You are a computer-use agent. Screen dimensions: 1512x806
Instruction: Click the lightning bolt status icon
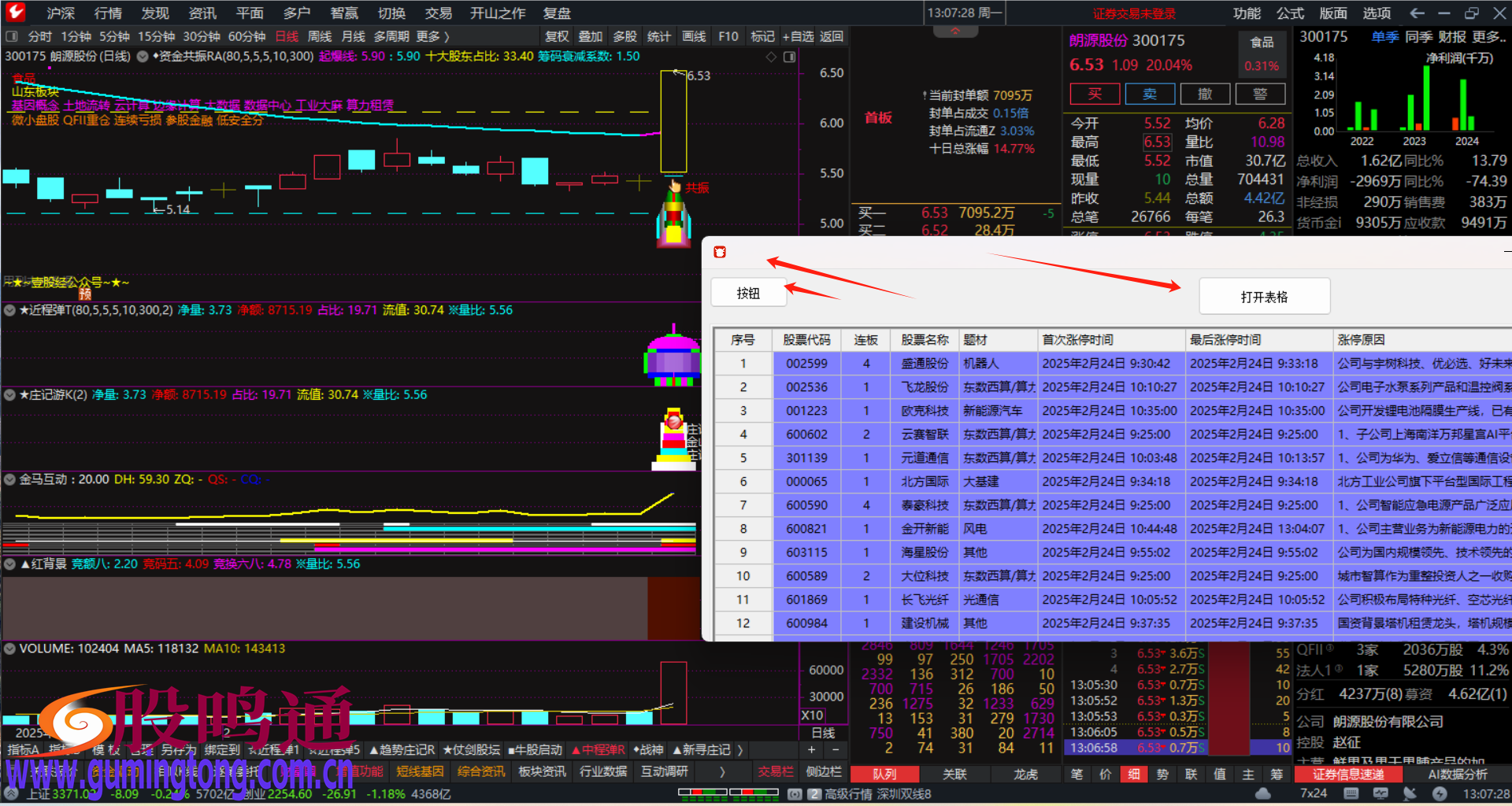pos(1440,793)
